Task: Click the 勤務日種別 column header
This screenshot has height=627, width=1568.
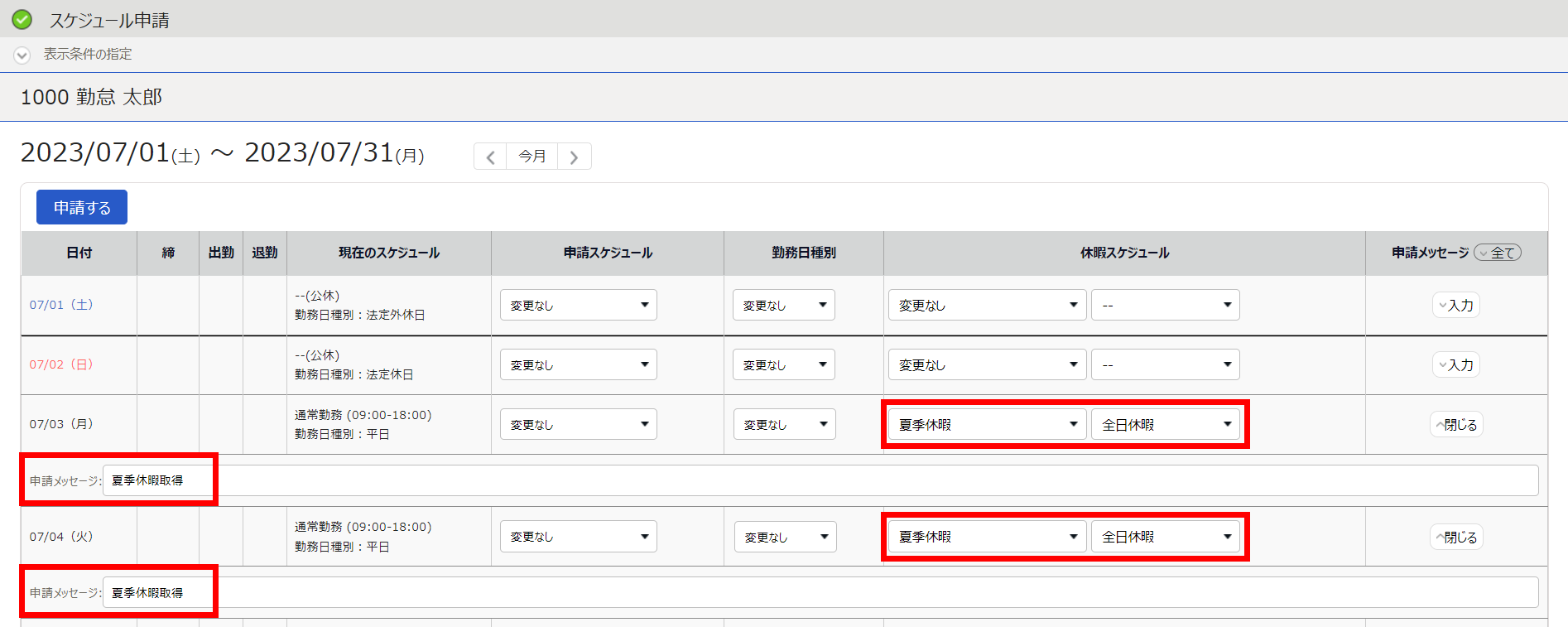Action: (804, 253)
